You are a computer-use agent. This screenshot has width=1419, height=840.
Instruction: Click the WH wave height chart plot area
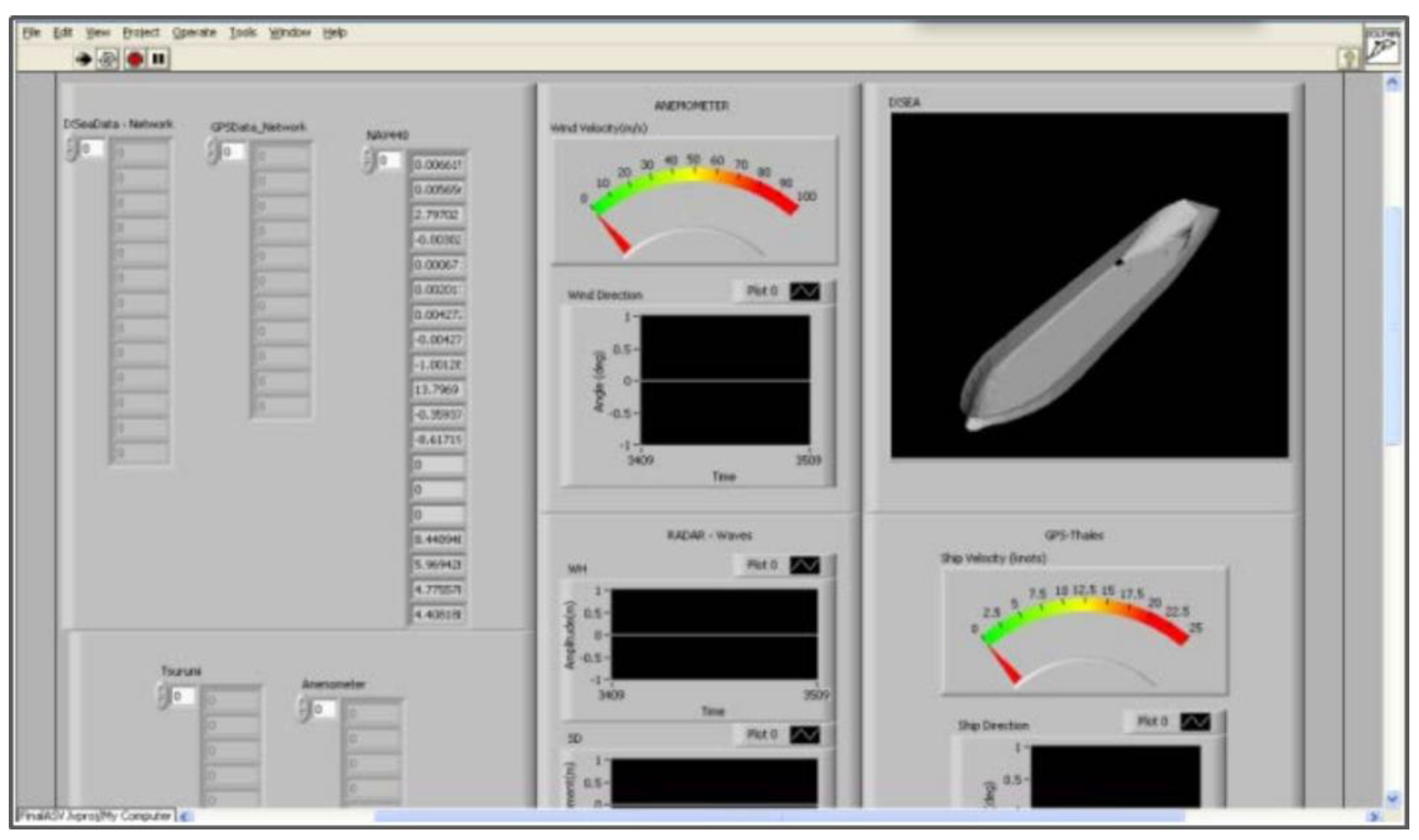pos(714,634)
